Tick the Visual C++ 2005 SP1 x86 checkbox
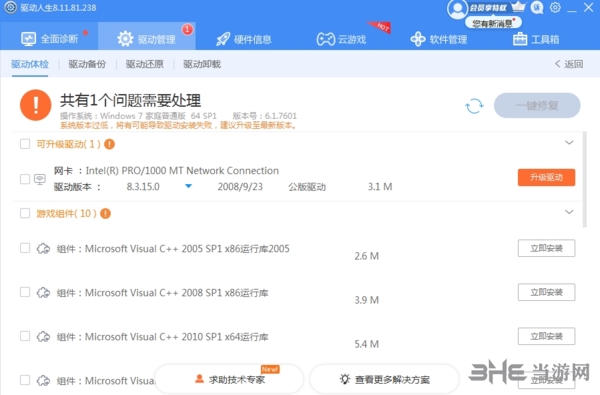The image size is (600, 395). point(25,248)
